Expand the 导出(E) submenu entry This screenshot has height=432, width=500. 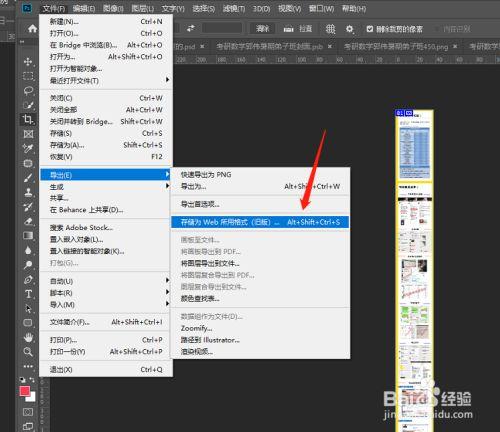coord(106,175)
